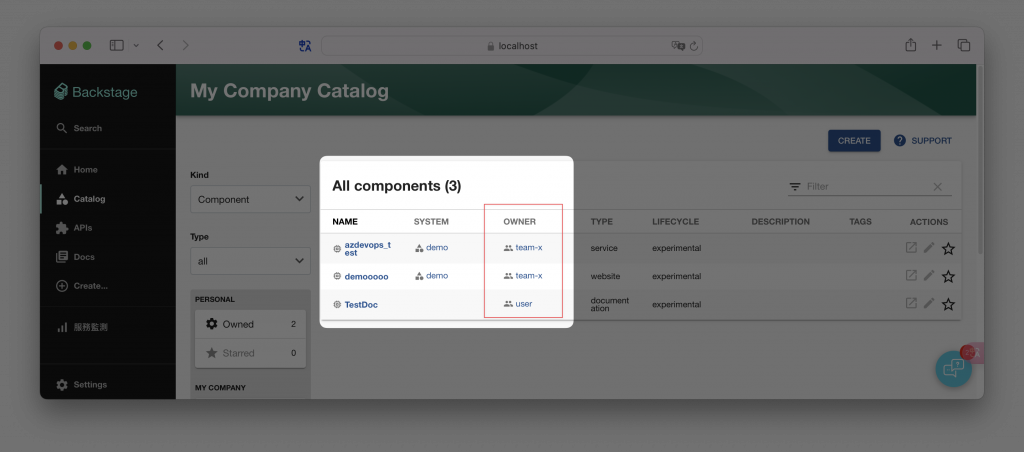Click the localhost address bar

(512, 46)
